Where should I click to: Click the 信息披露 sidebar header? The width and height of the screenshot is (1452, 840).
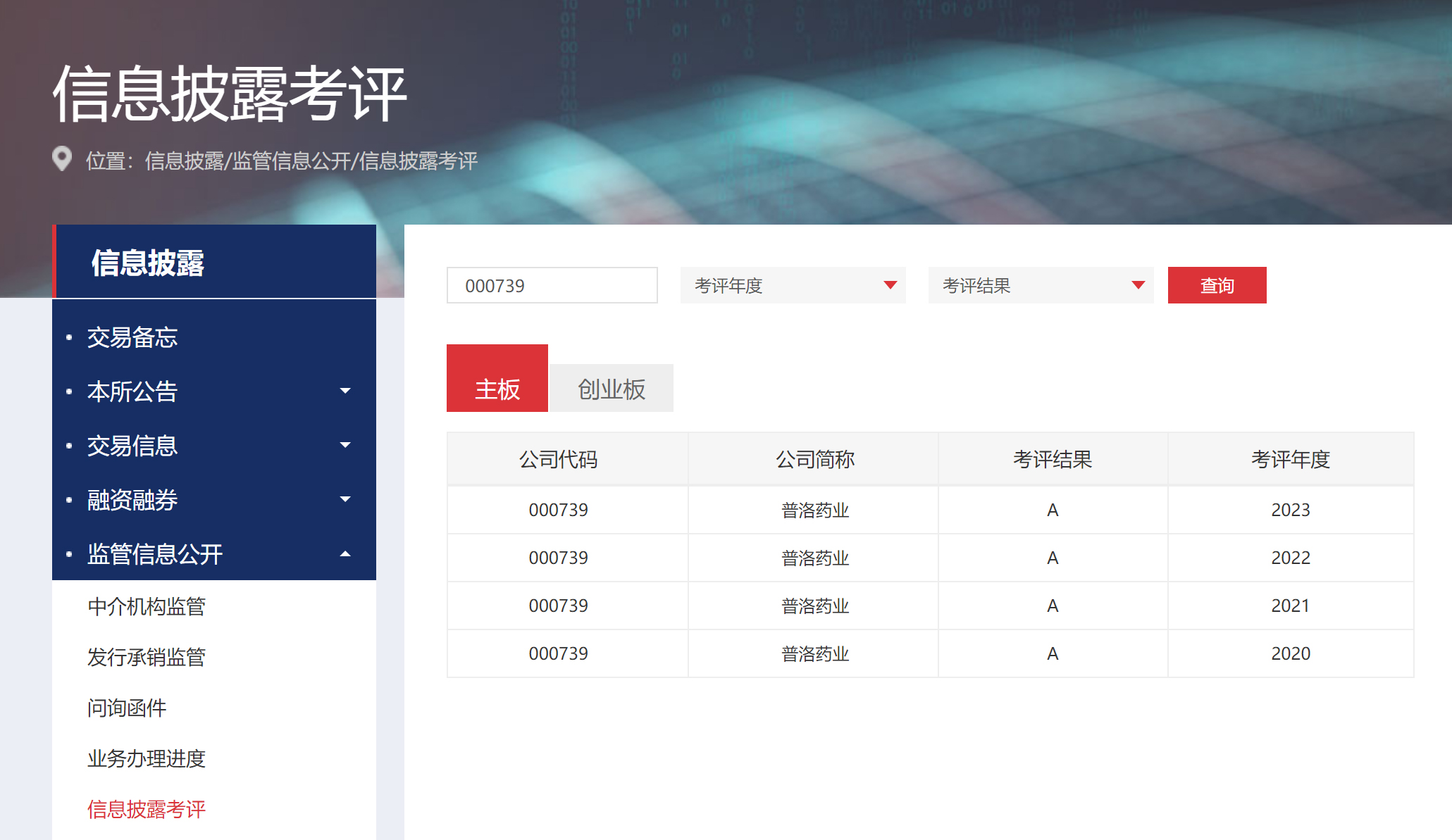coord(148,263)
